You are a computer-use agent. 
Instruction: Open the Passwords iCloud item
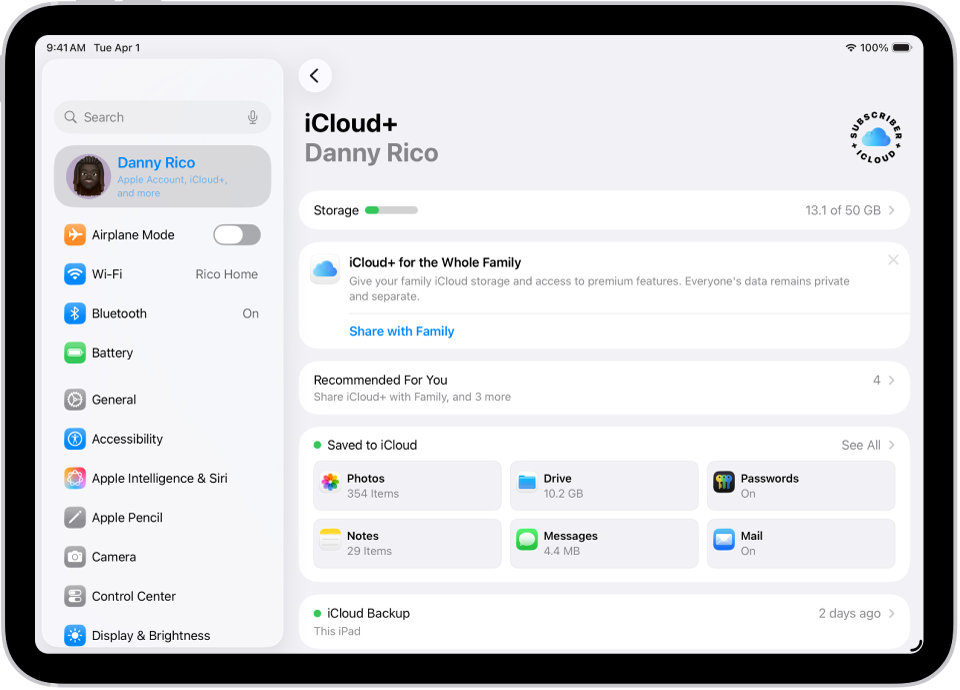point(800,485)
